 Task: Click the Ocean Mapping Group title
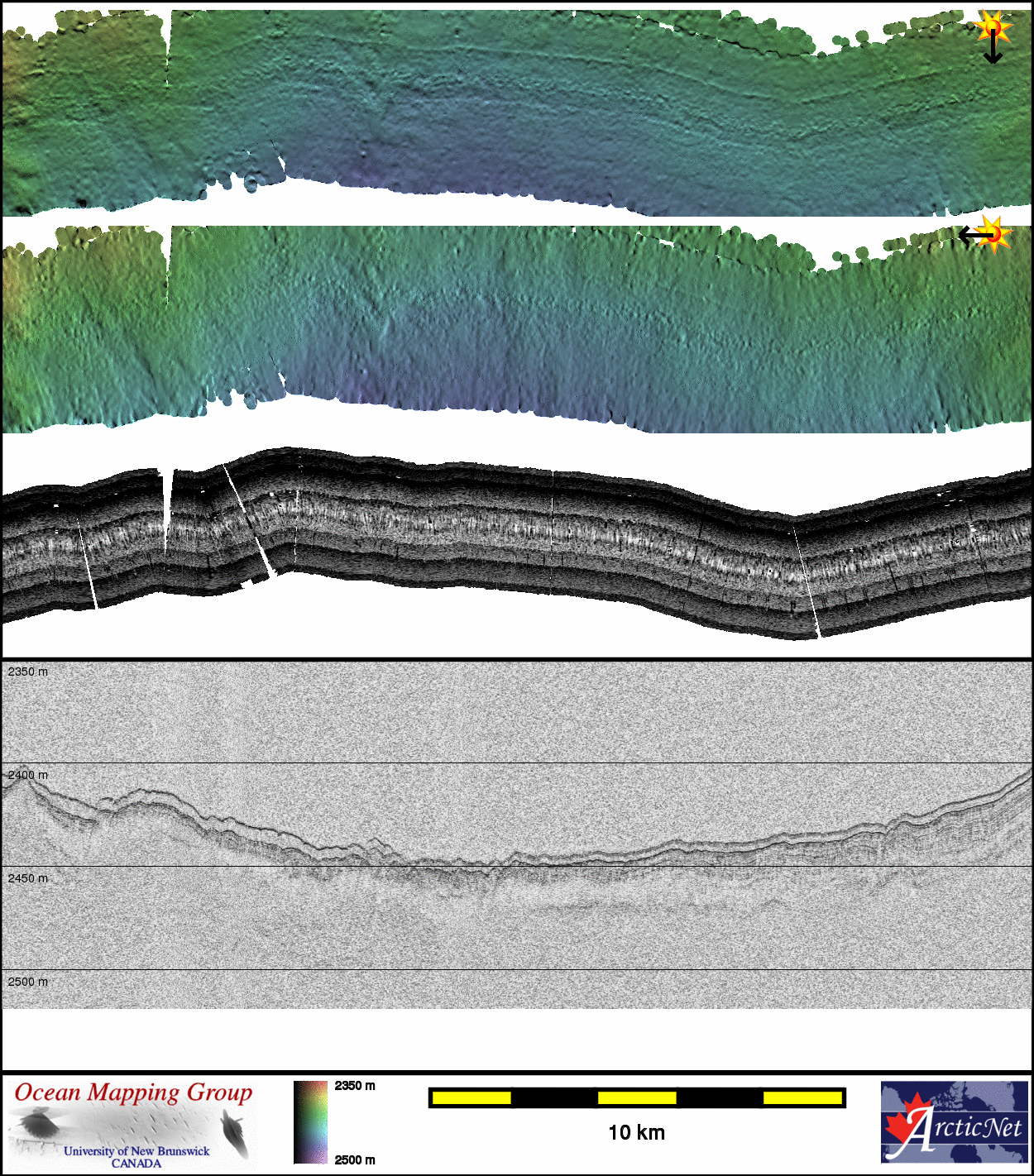point(133,1092)
